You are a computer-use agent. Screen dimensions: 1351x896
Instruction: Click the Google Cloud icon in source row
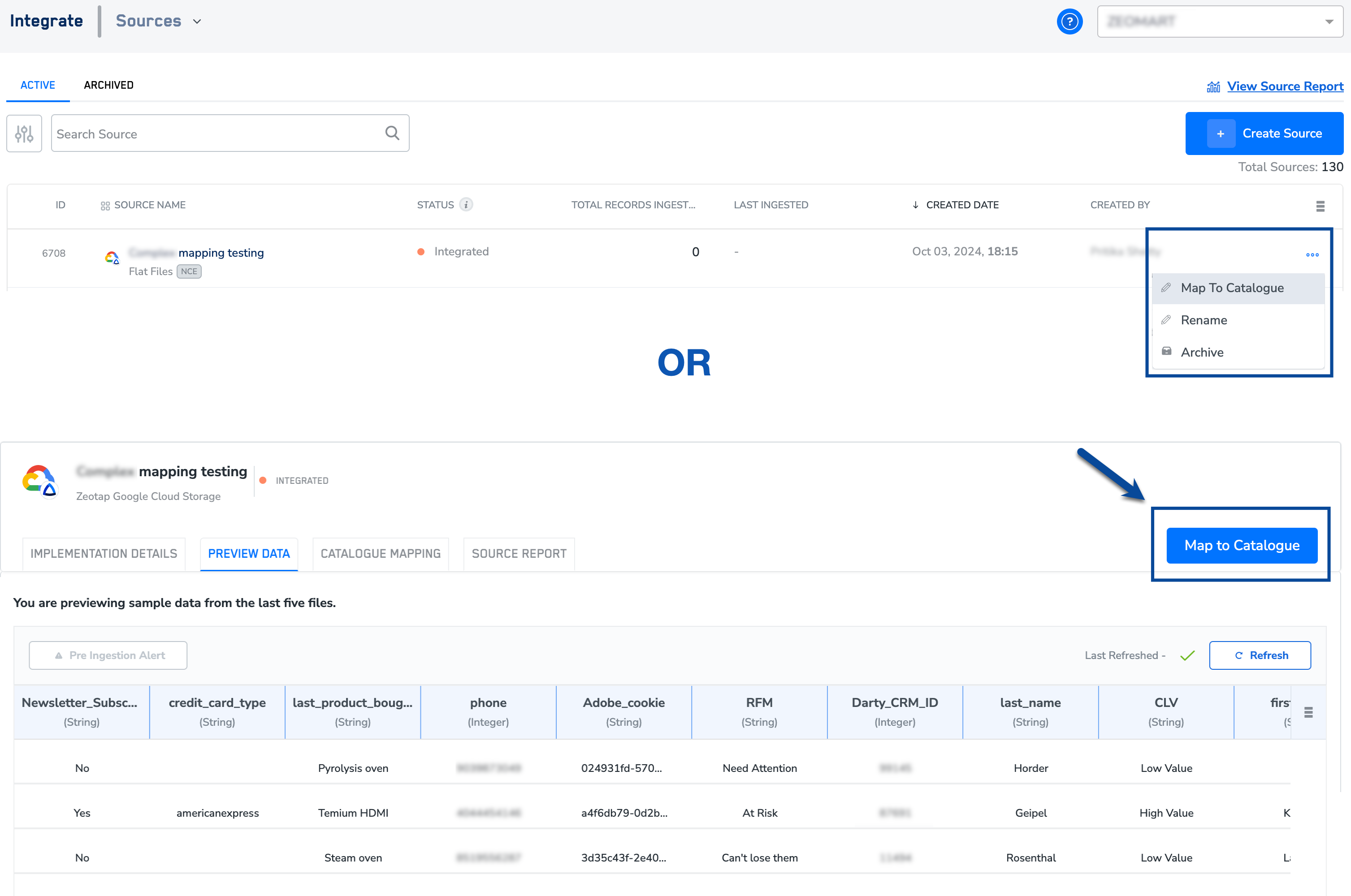pos(112,258)
